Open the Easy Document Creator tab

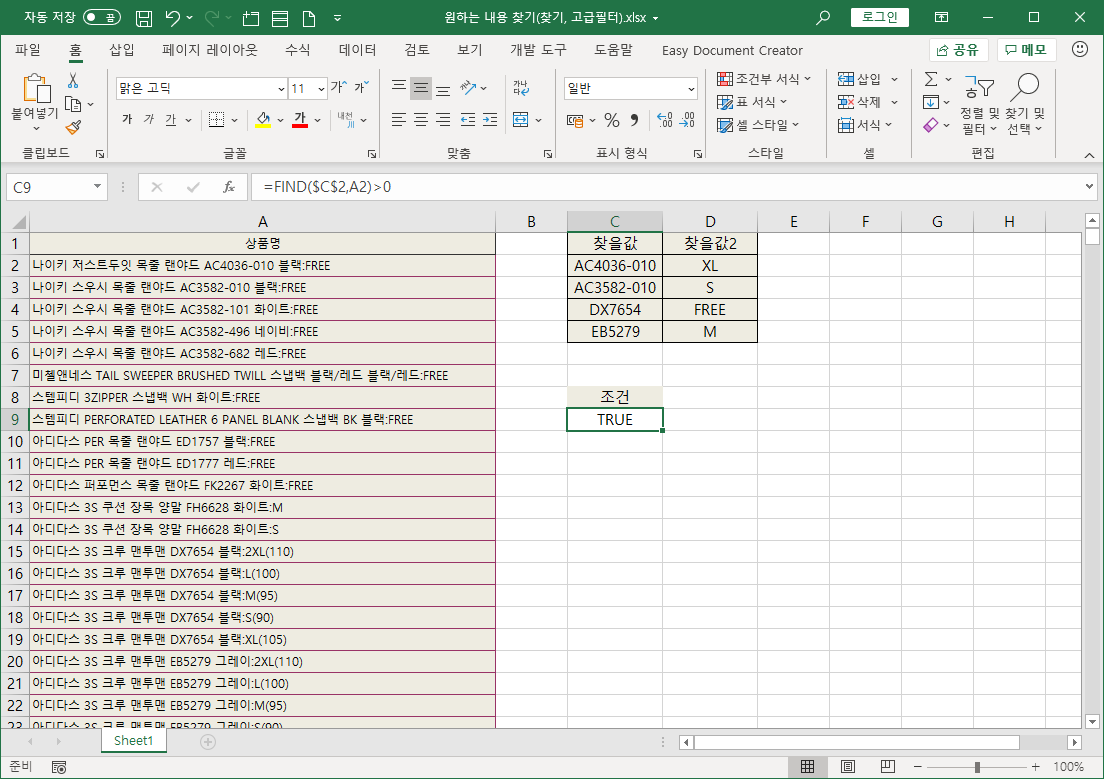[x=732, y=51]
